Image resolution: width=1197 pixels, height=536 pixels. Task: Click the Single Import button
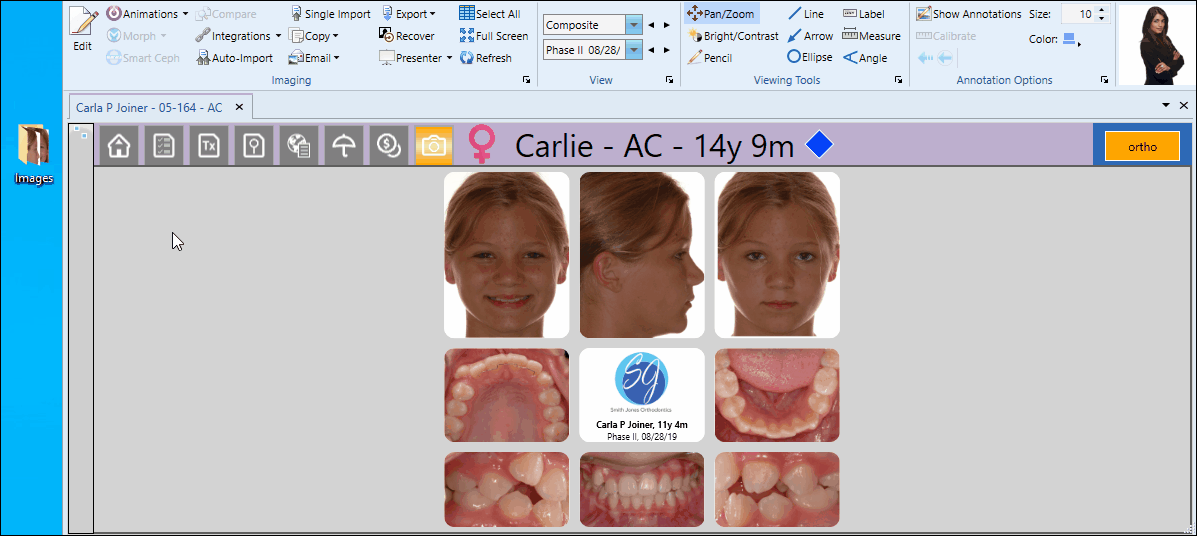330,14
